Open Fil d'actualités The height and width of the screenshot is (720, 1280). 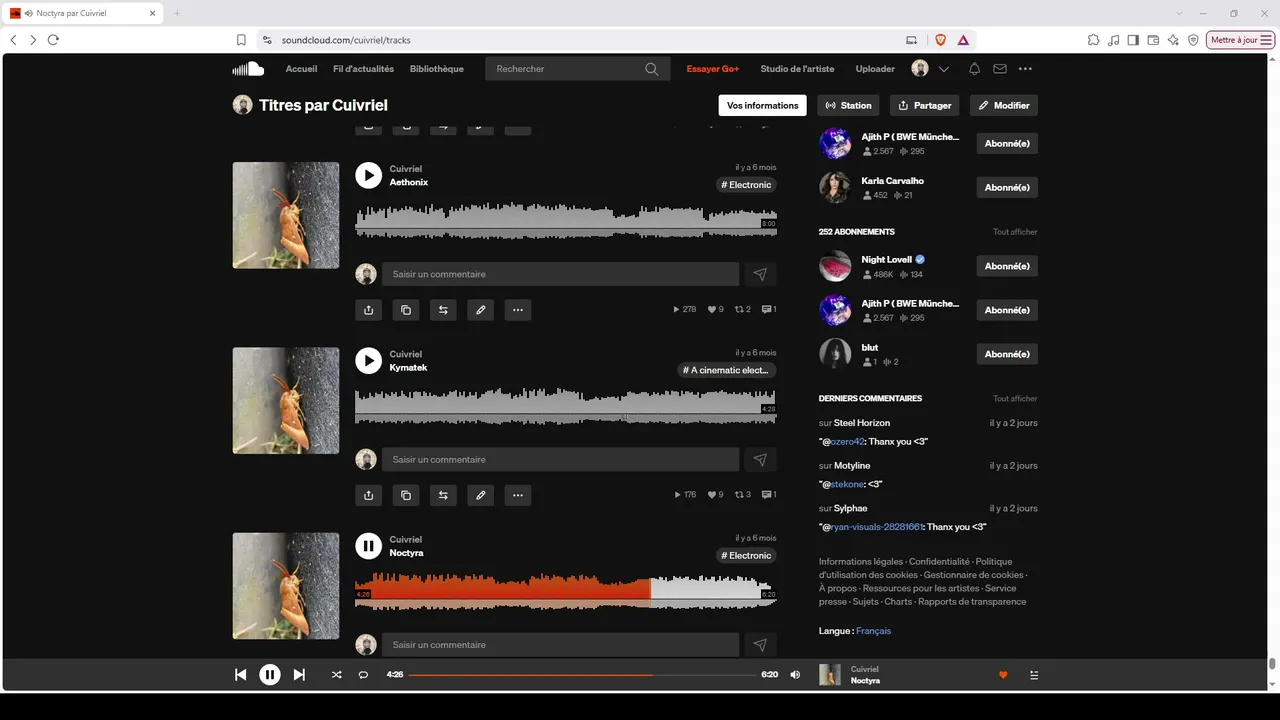(x=363, y=69)
